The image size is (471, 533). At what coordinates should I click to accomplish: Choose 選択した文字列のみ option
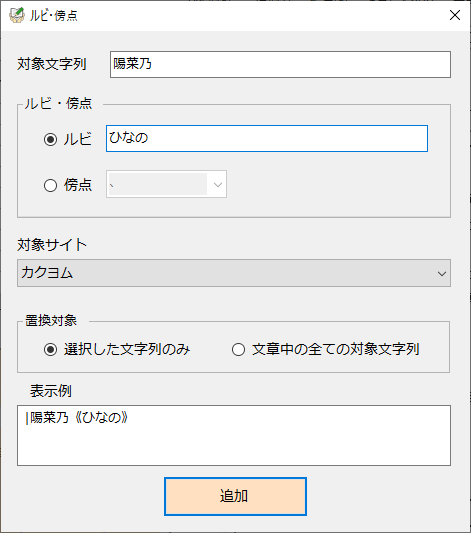click(50, 349)
